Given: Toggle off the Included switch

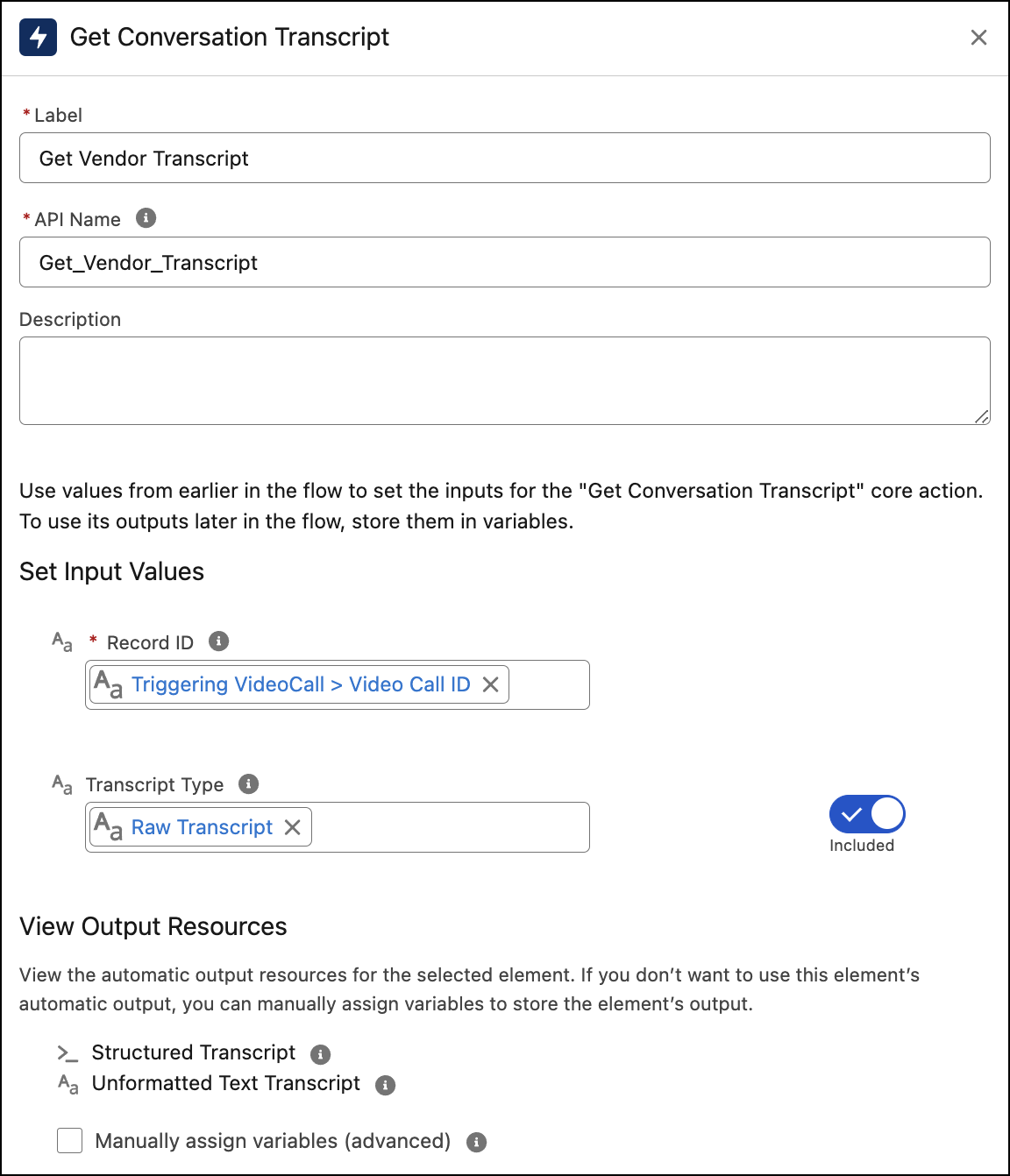Looking at the screenshot, I should (866, 814).
